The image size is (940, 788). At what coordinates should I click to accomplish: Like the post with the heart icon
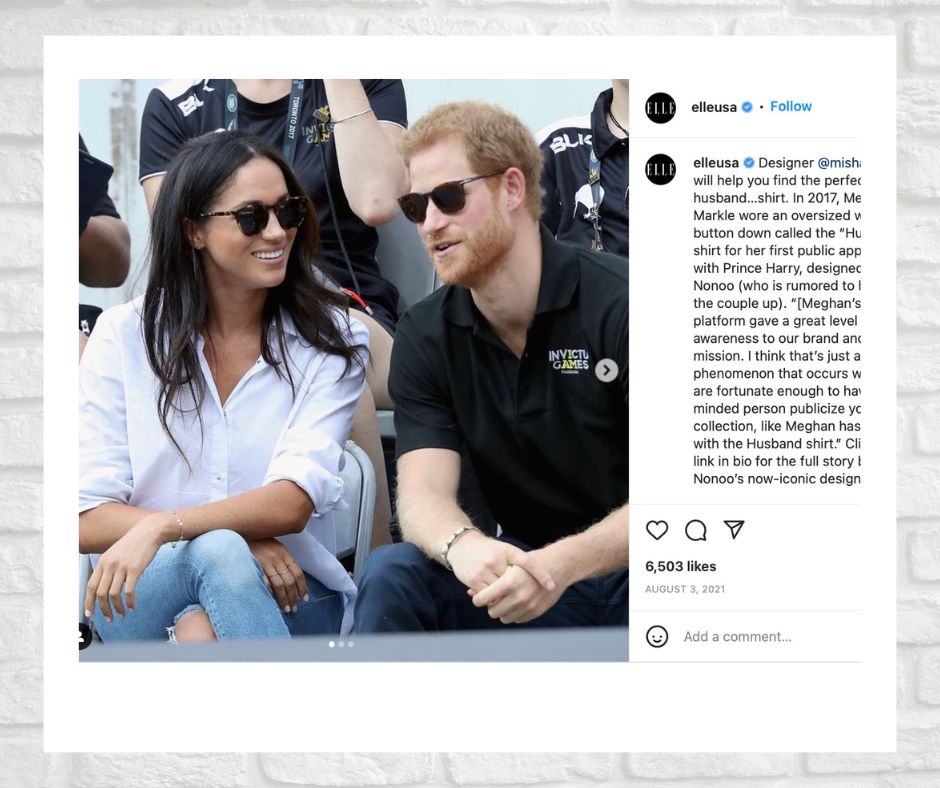(657, 530)
